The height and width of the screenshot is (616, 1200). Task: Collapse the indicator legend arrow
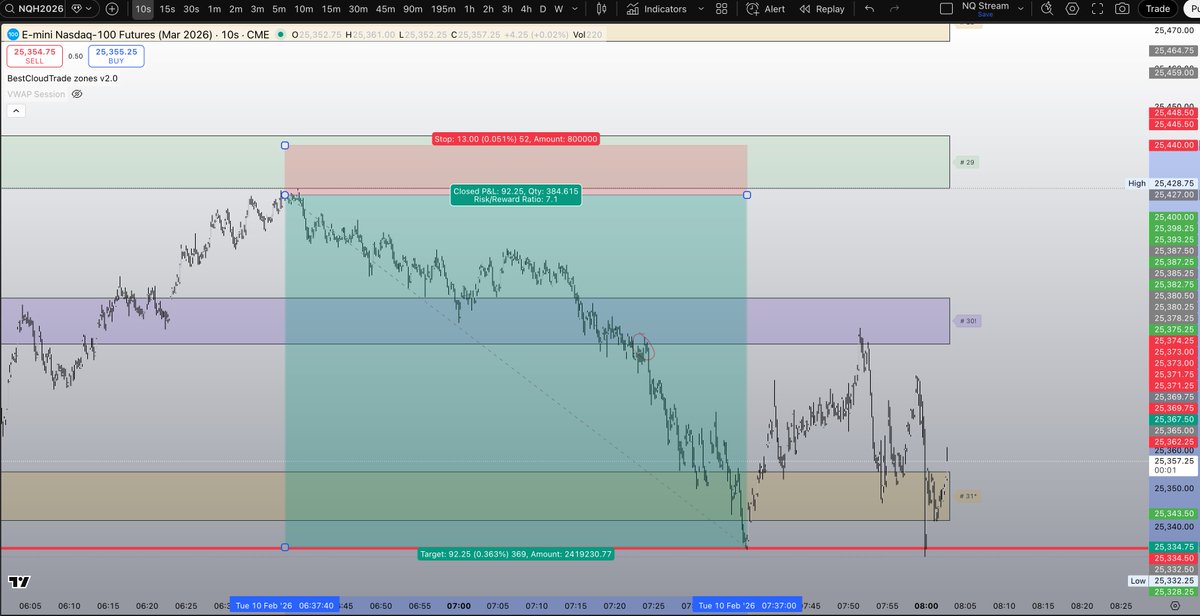click(x=15, y=111)
